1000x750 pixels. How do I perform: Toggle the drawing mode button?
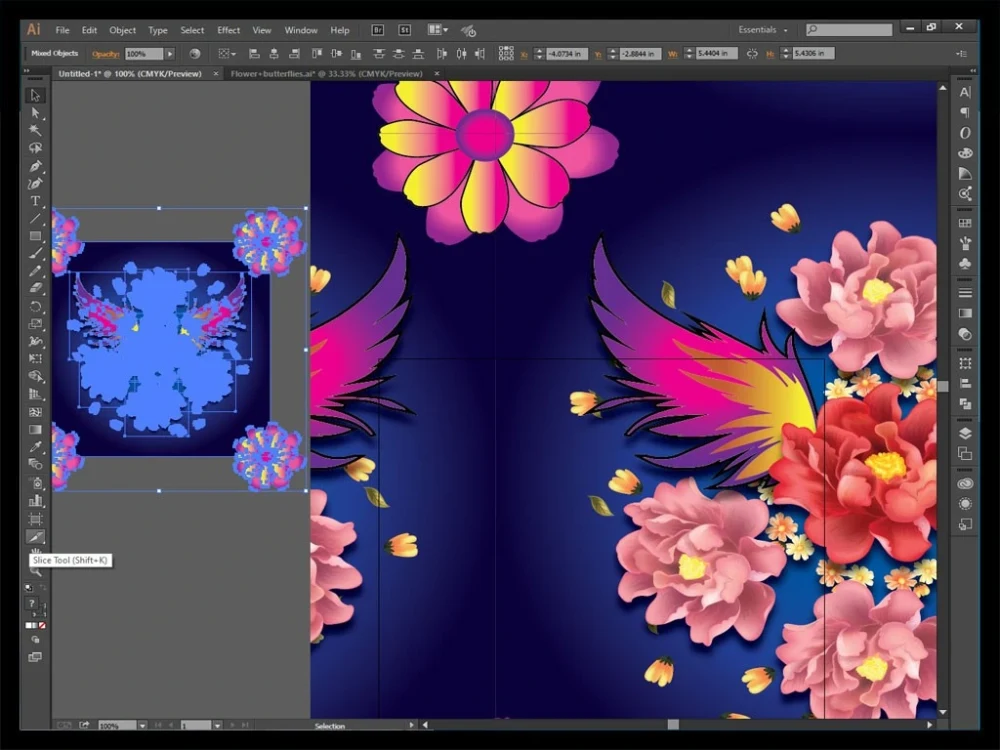click(x=35, y=640)
